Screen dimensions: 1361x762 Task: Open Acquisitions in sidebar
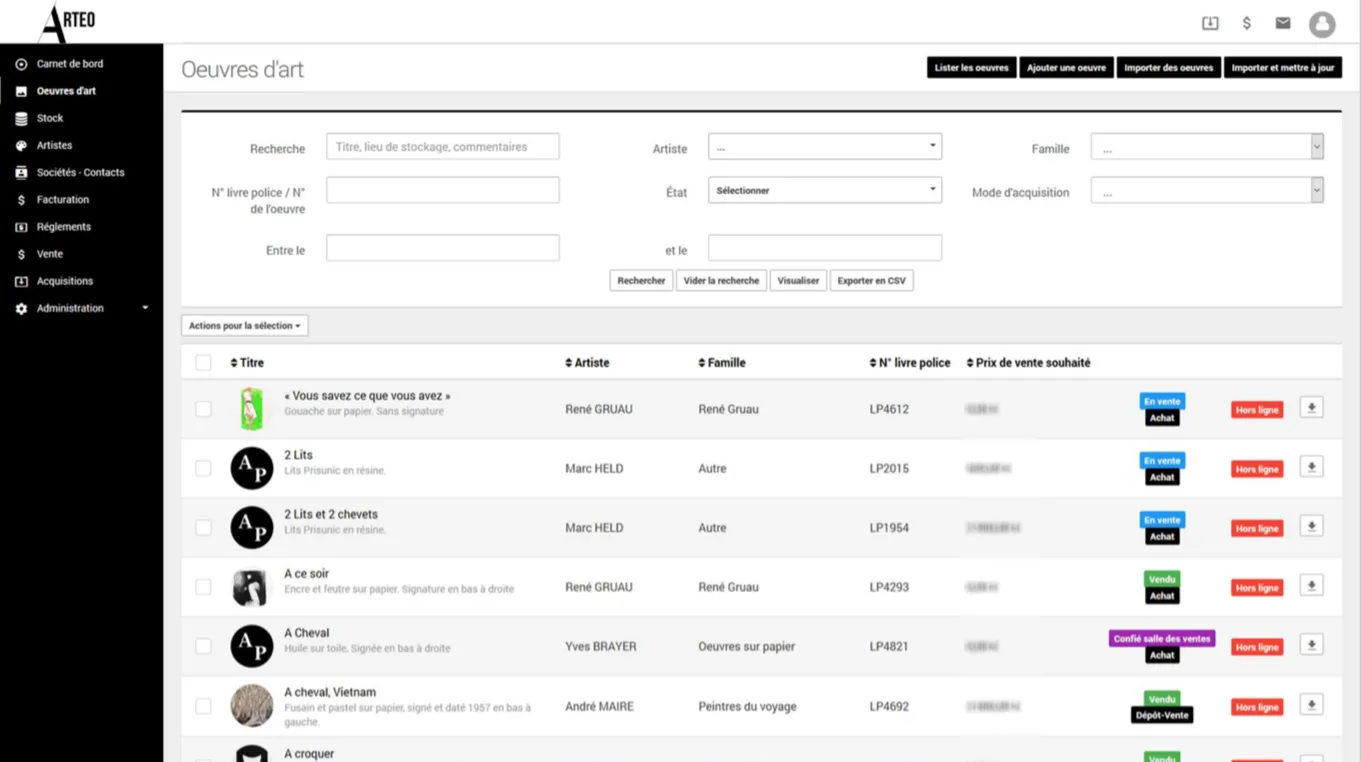point(65,281)
